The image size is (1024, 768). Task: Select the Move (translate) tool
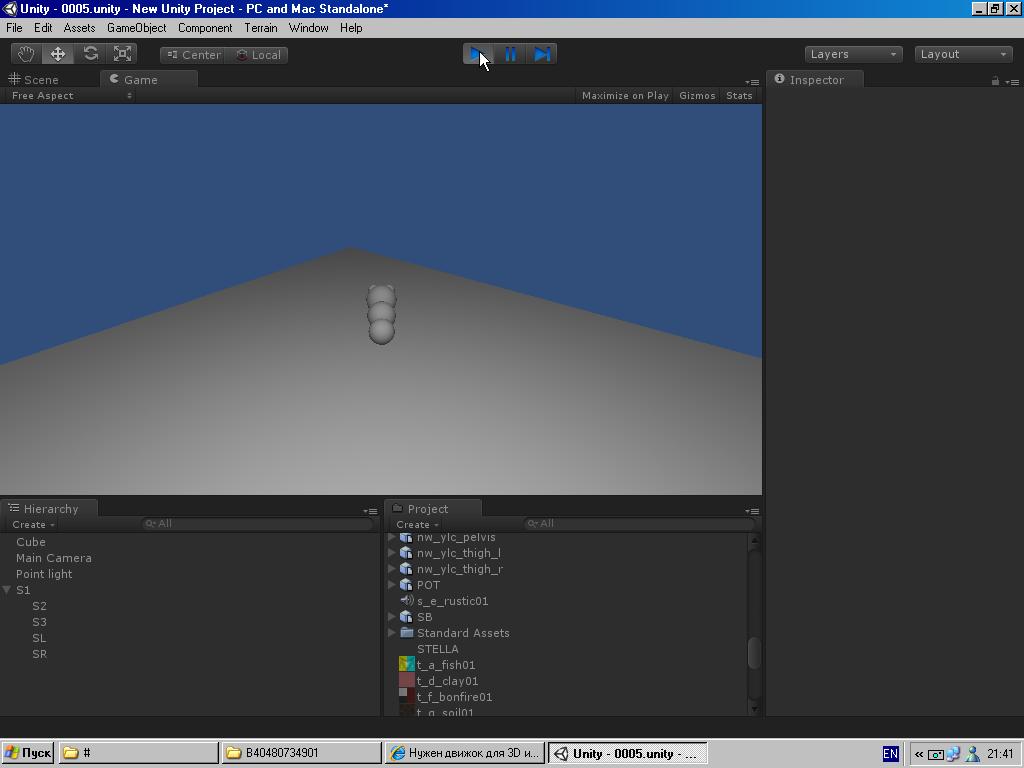[x=58, y=54]
